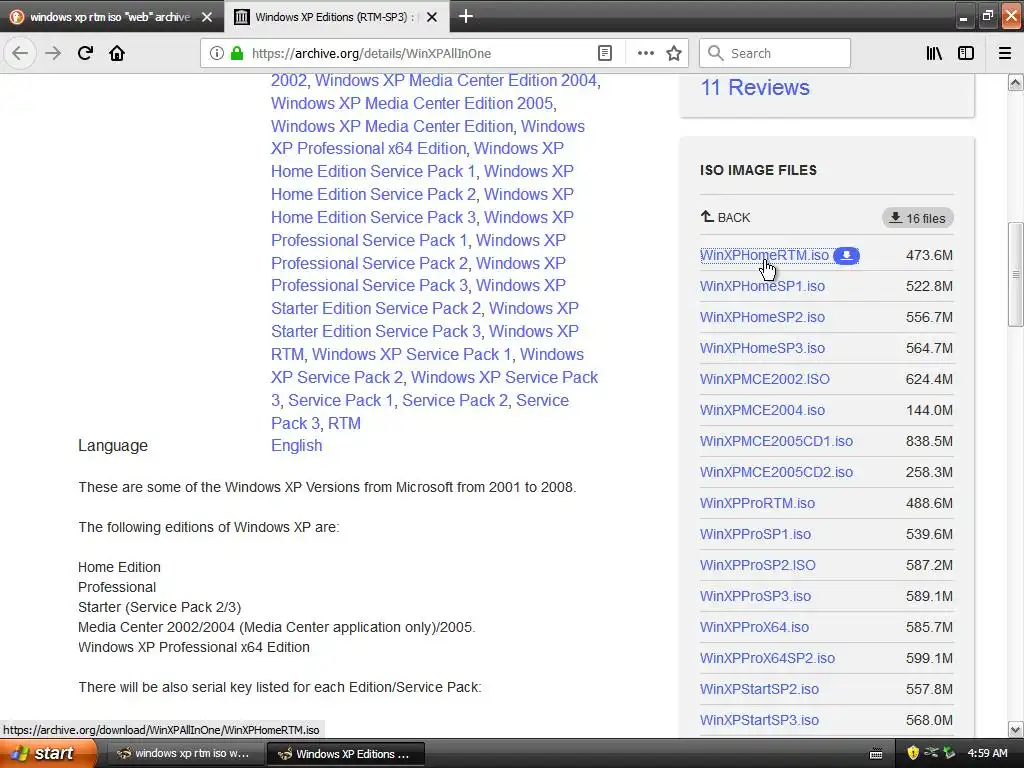Focus the Firefox Search box

click(x=775, y=53)
